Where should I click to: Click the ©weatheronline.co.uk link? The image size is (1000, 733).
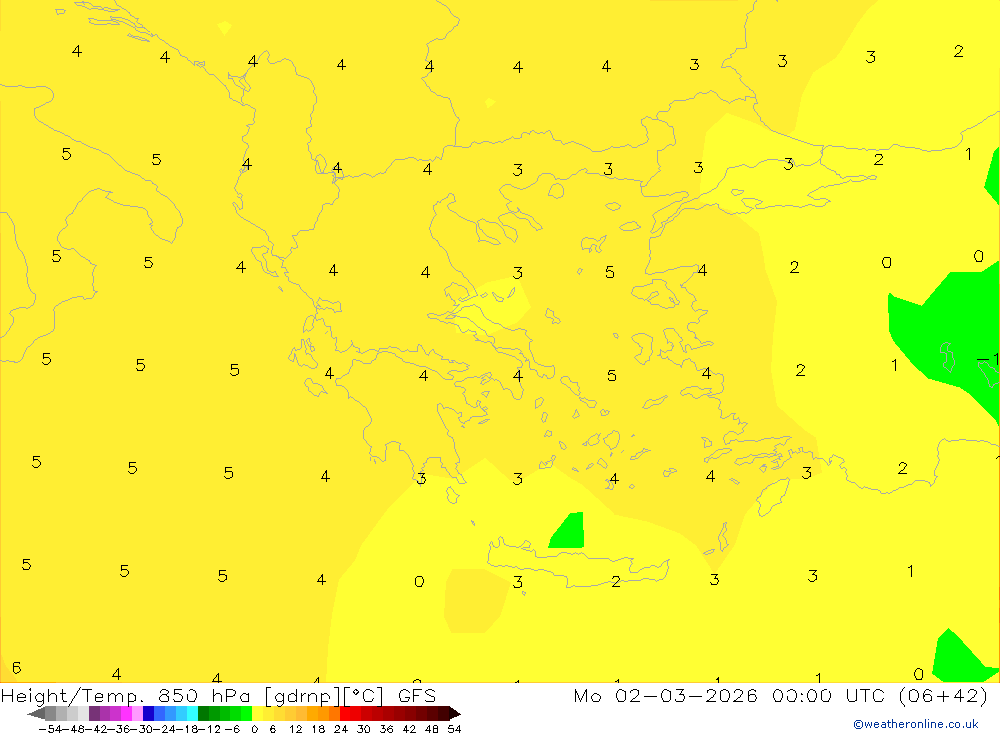coord(916,724)
